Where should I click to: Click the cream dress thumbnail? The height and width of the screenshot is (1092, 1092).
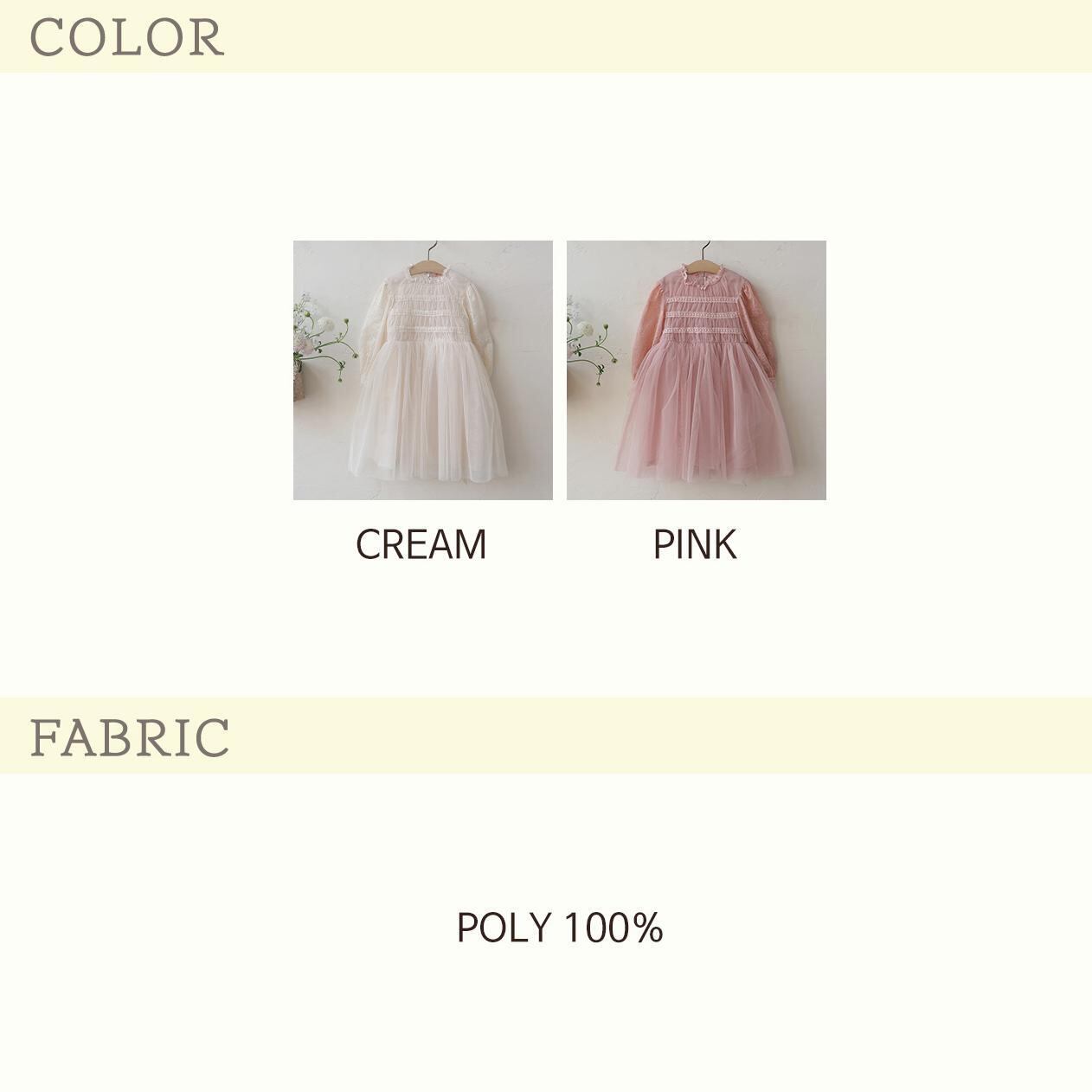(x=422, y=370)
